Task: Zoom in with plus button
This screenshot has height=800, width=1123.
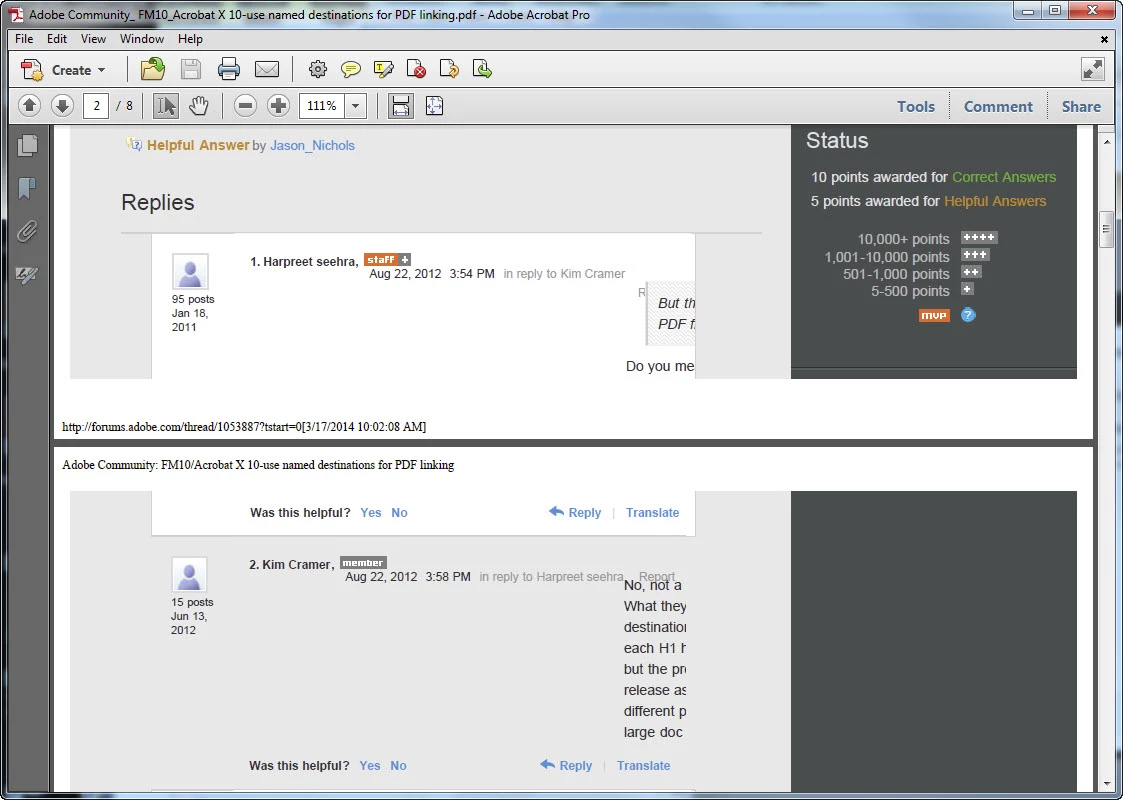Action: [278, 106]
